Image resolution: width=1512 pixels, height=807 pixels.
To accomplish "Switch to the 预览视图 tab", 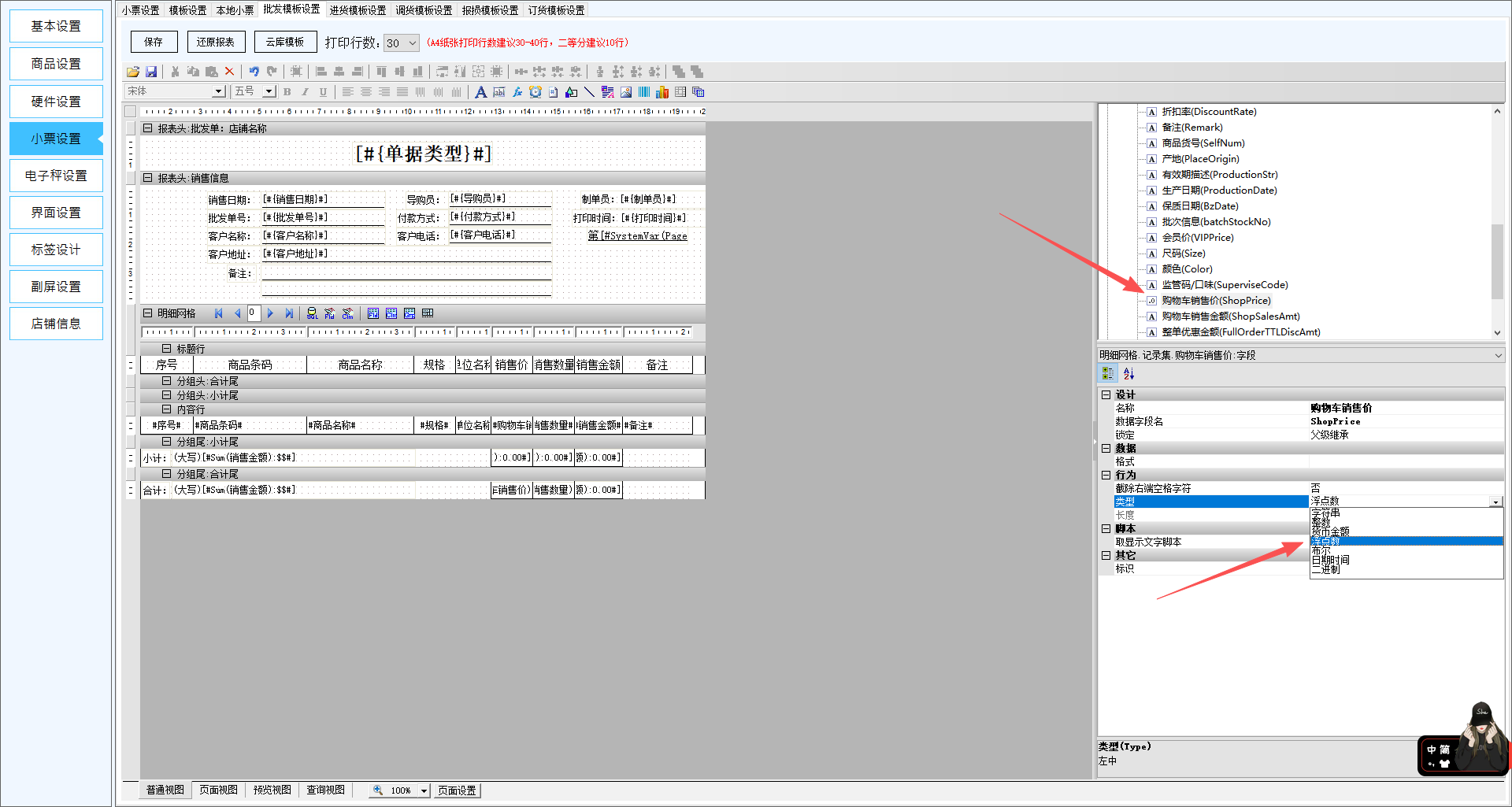I will coord(272,790).
